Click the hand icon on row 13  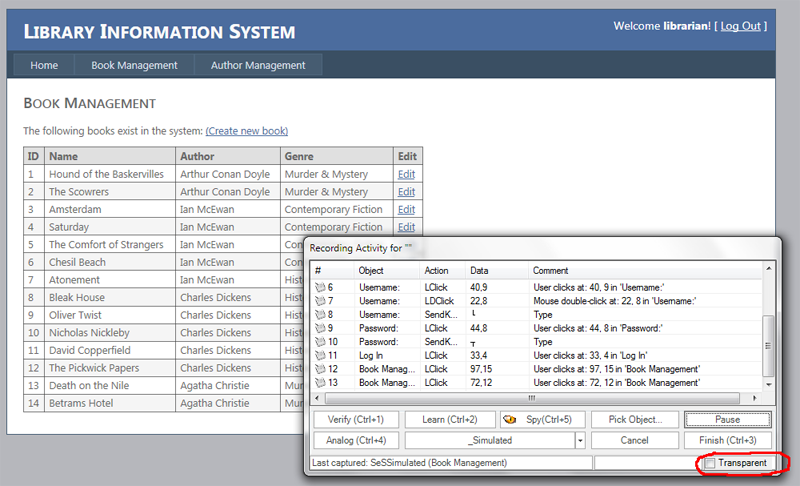coord(320,382)
